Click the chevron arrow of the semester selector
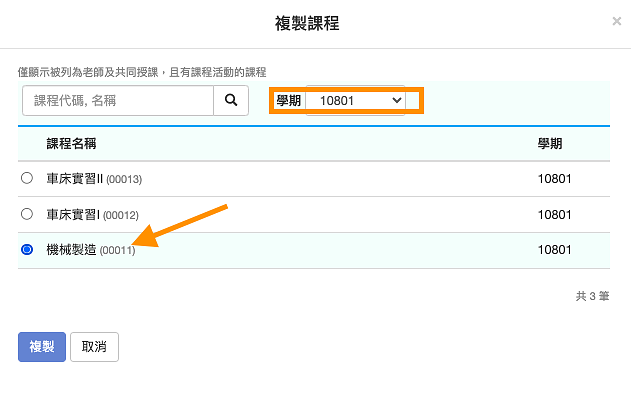This screenshot has height=395, width=631. click(397, 100)
